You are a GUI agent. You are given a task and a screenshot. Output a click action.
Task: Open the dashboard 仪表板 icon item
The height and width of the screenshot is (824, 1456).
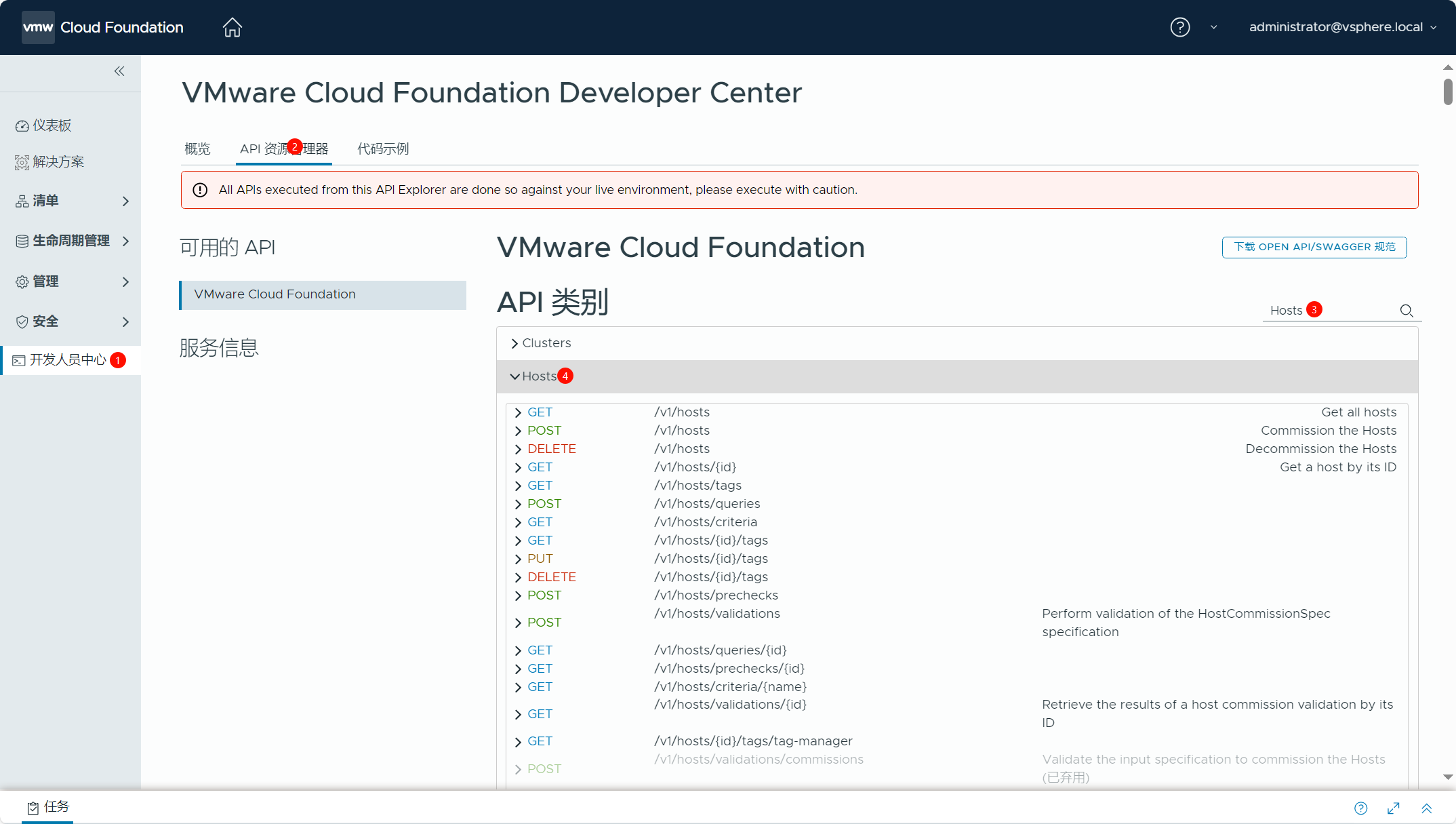tap(22, 125)
